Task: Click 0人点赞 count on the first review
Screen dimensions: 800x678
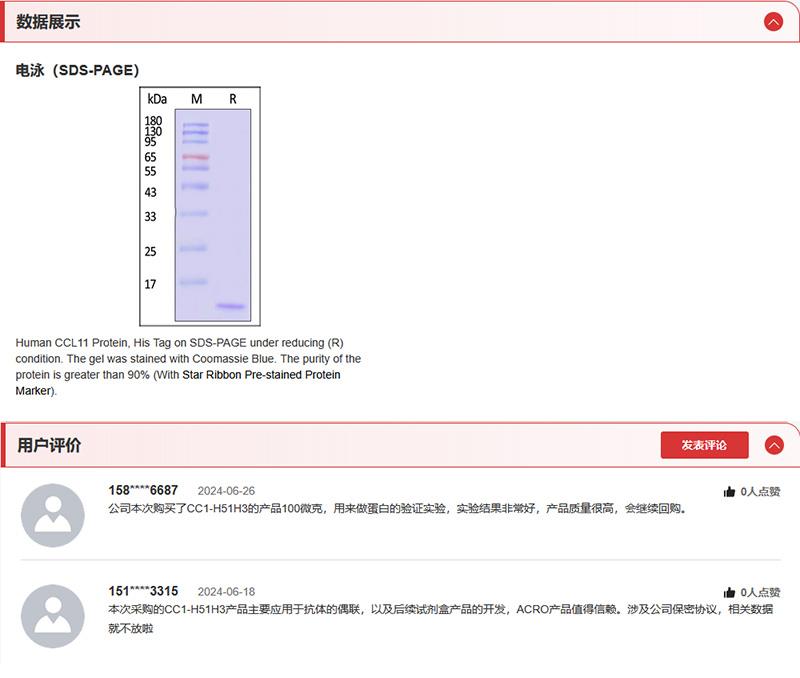Action: pyautogui.click(x=760, y=492)
